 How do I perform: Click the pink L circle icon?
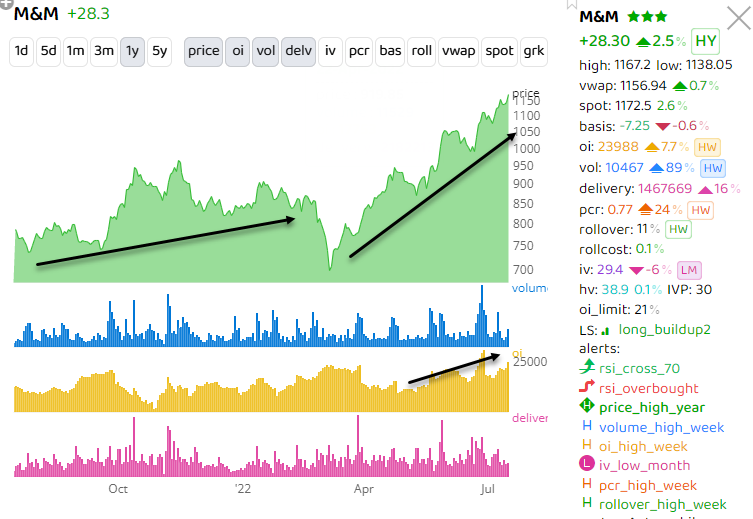pos(587,464)
